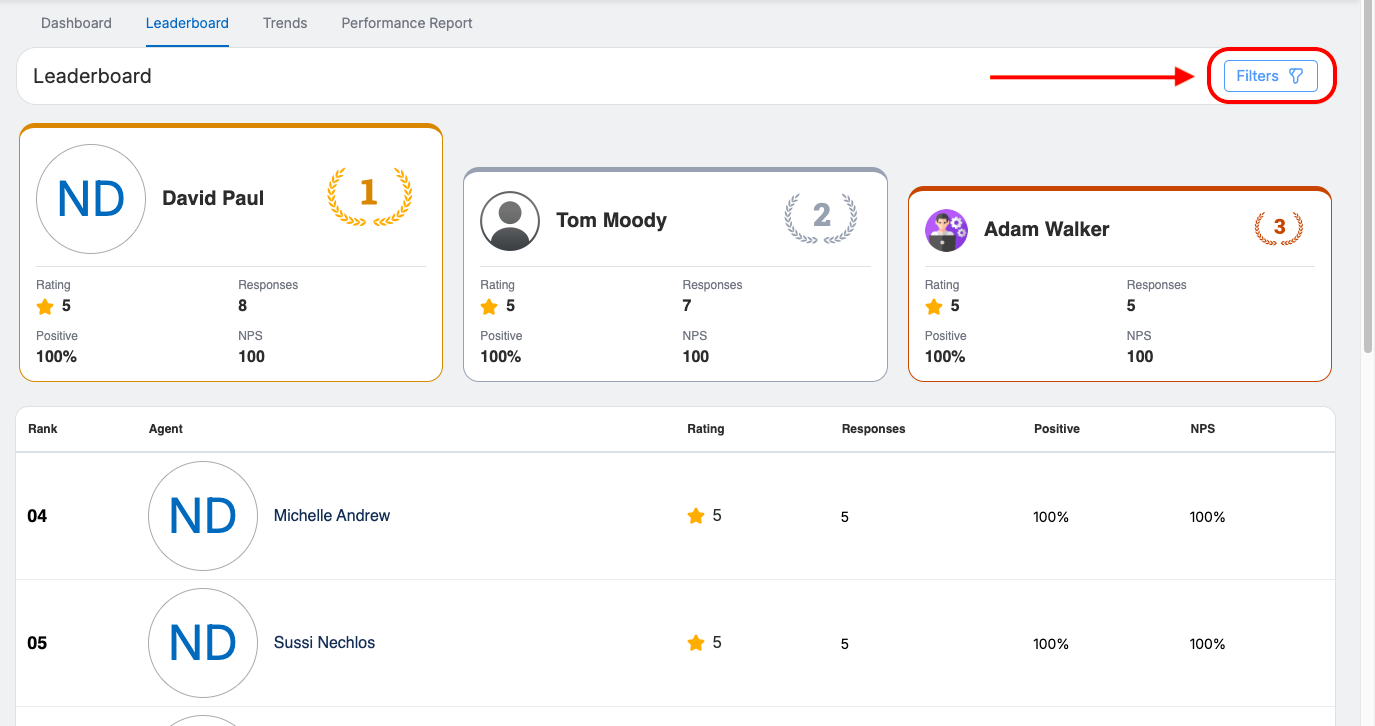Image resolution: width=1375 pixels, height=726 pixels.
Task: Sort table by the Rating column header
Action: point(705,429)
